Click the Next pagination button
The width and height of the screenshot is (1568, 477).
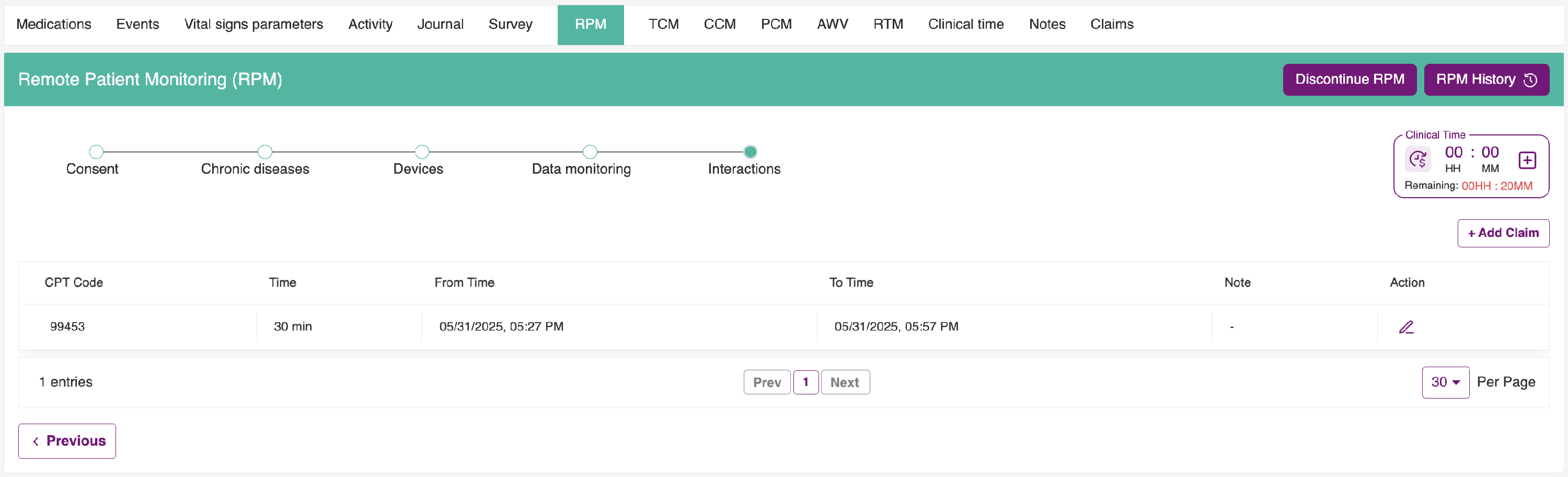(845, 382)
